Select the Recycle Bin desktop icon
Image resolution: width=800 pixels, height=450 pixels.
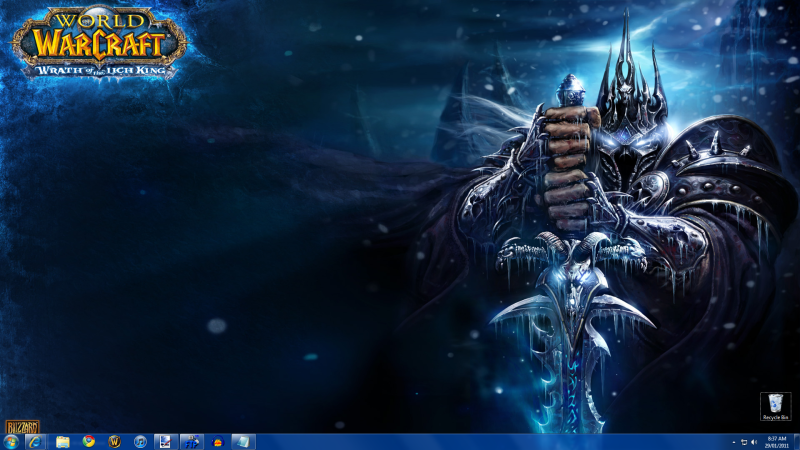click(x=776, y=407)
